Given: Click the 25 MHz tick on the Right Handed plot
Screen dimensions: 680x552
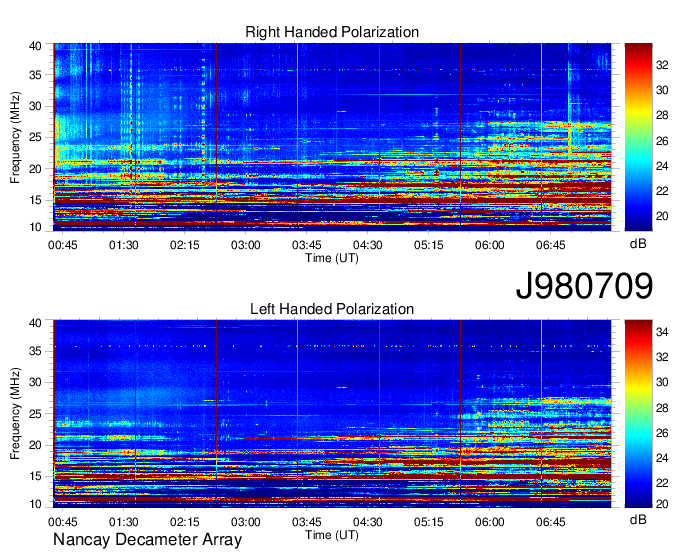Looking at the screenshot, I should [x=35, y=138].
